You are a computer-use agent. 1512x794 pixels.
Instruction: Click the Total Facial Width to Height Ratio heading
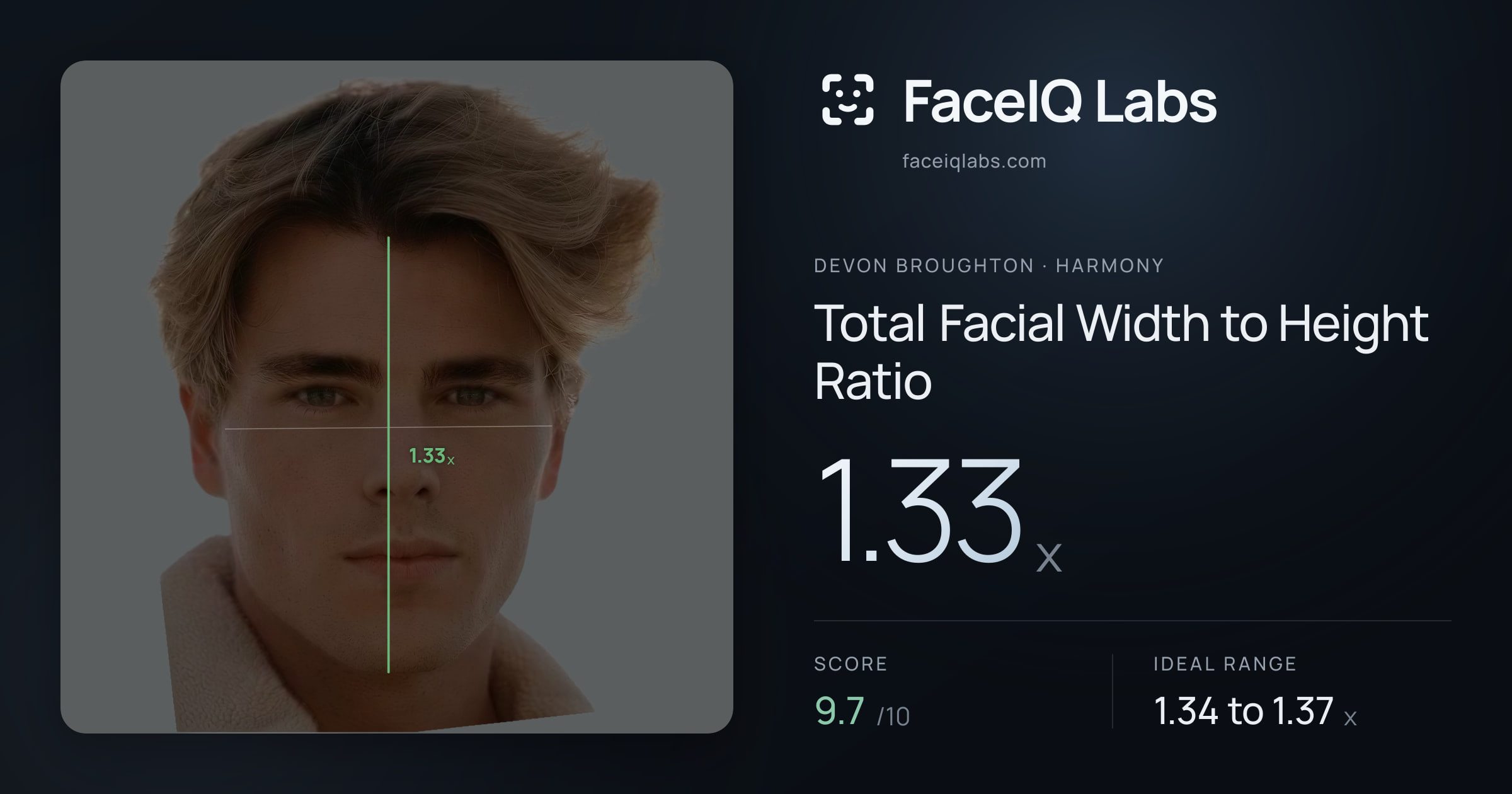[x=1121, y=352]
